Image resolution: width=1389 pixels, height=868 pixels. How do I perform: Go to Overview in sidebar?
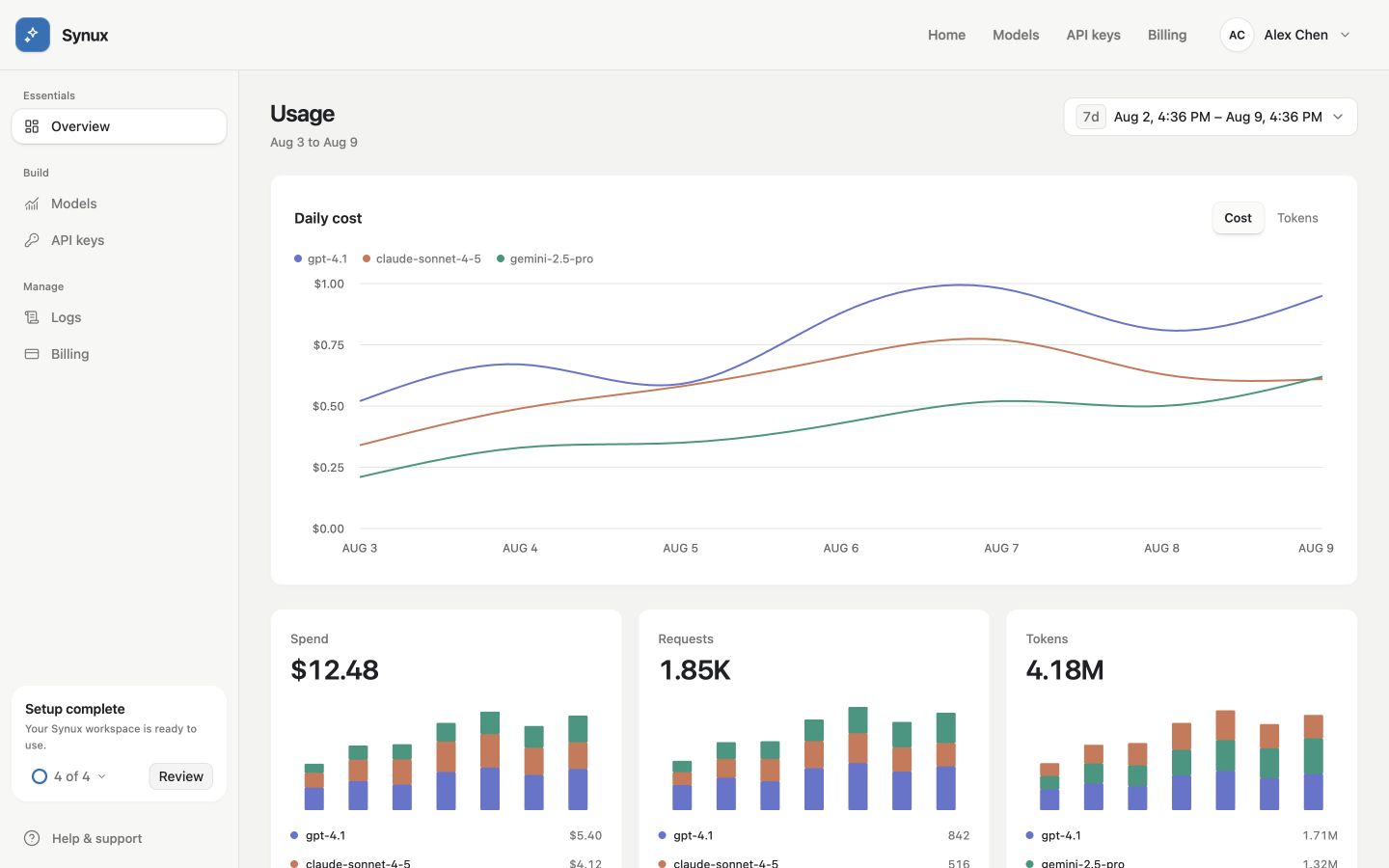click(x=119, y=126)
